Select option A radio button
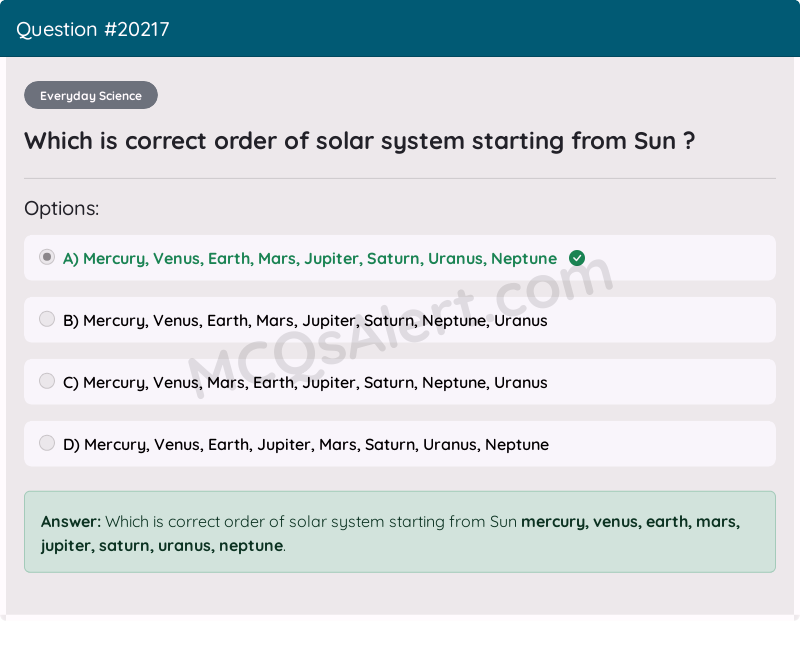Image resolution: width=800 pixels, height=645 pixels. 46,256
